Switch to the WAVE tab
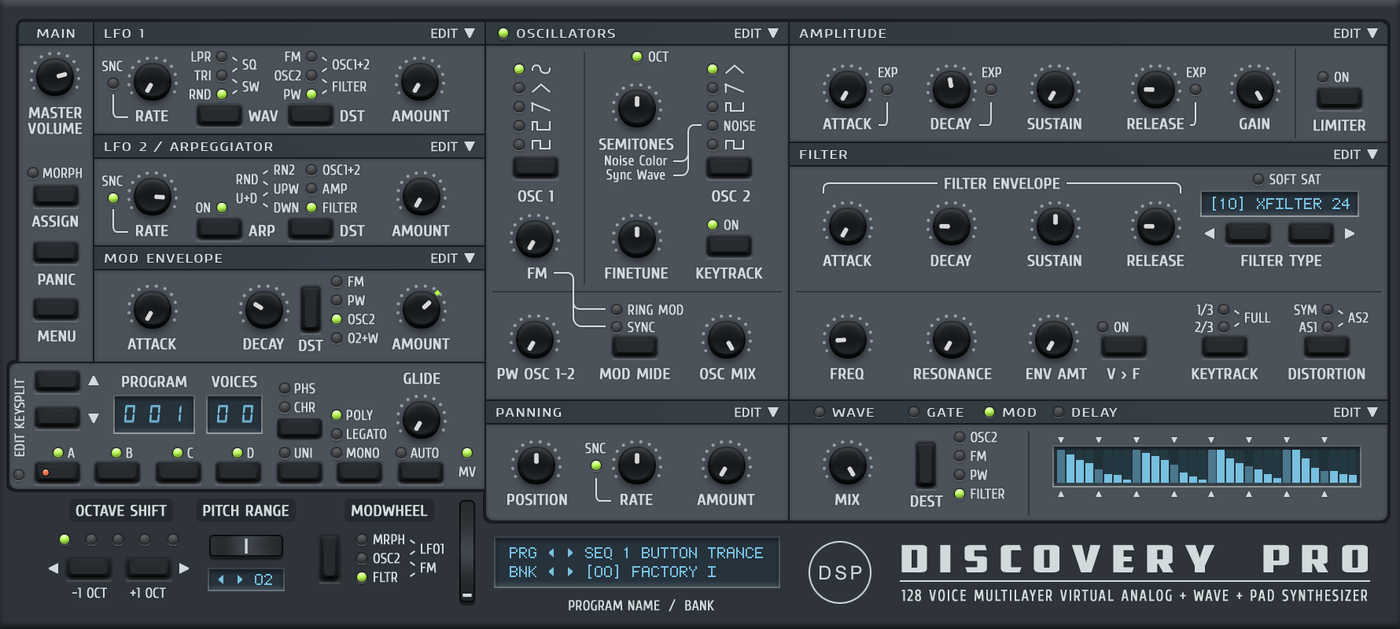This screenshot has width=1400, height=629. pyautogui.click(x=845, y=412)
